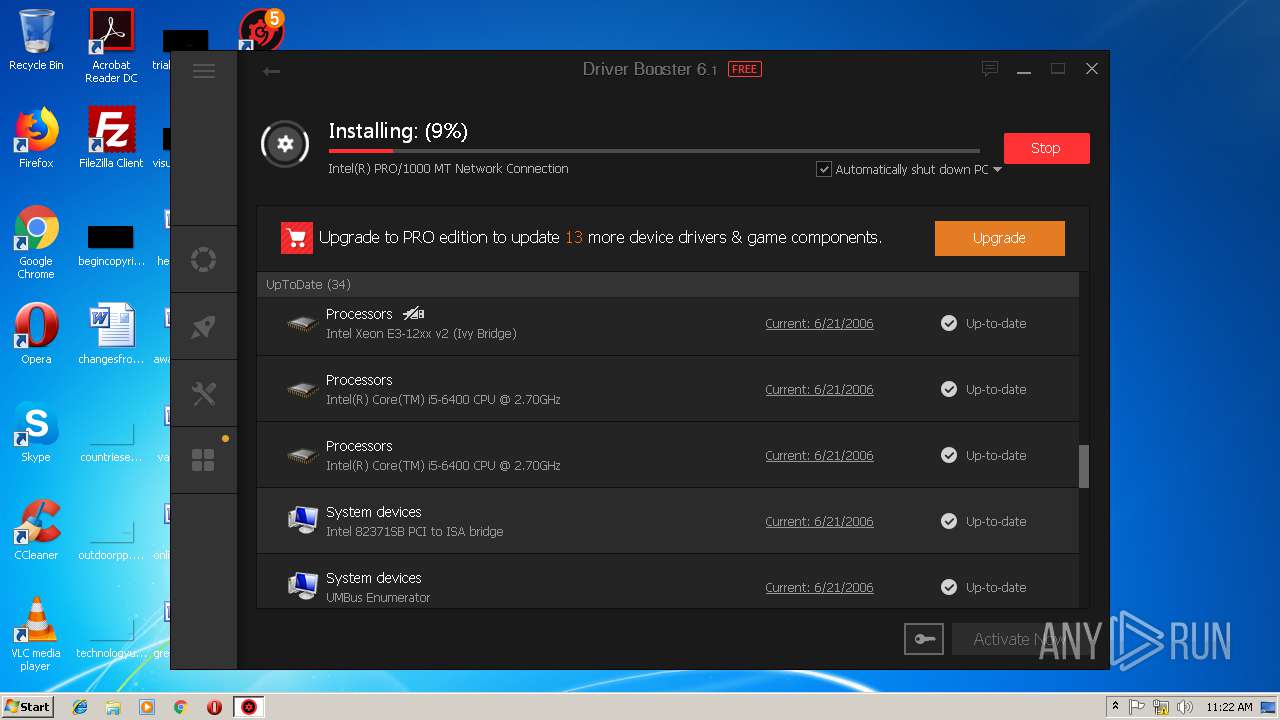Image resolution: width=1280 pixels, height=720 pixels.
Task: Open the Action Center grid icon
Action: 203,460
